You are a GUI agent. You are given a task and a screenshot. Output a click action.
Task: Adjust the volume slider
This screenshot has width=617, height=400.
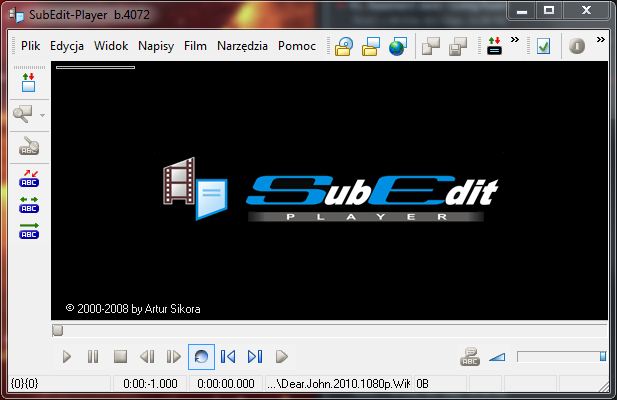[562, 357]
